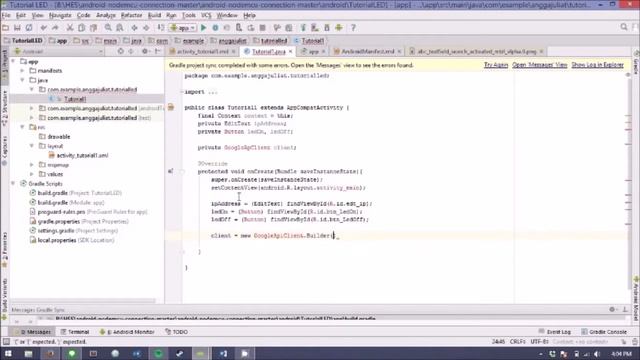
Task: Click Show Log in Explorer link
Action: pos(598,65)
